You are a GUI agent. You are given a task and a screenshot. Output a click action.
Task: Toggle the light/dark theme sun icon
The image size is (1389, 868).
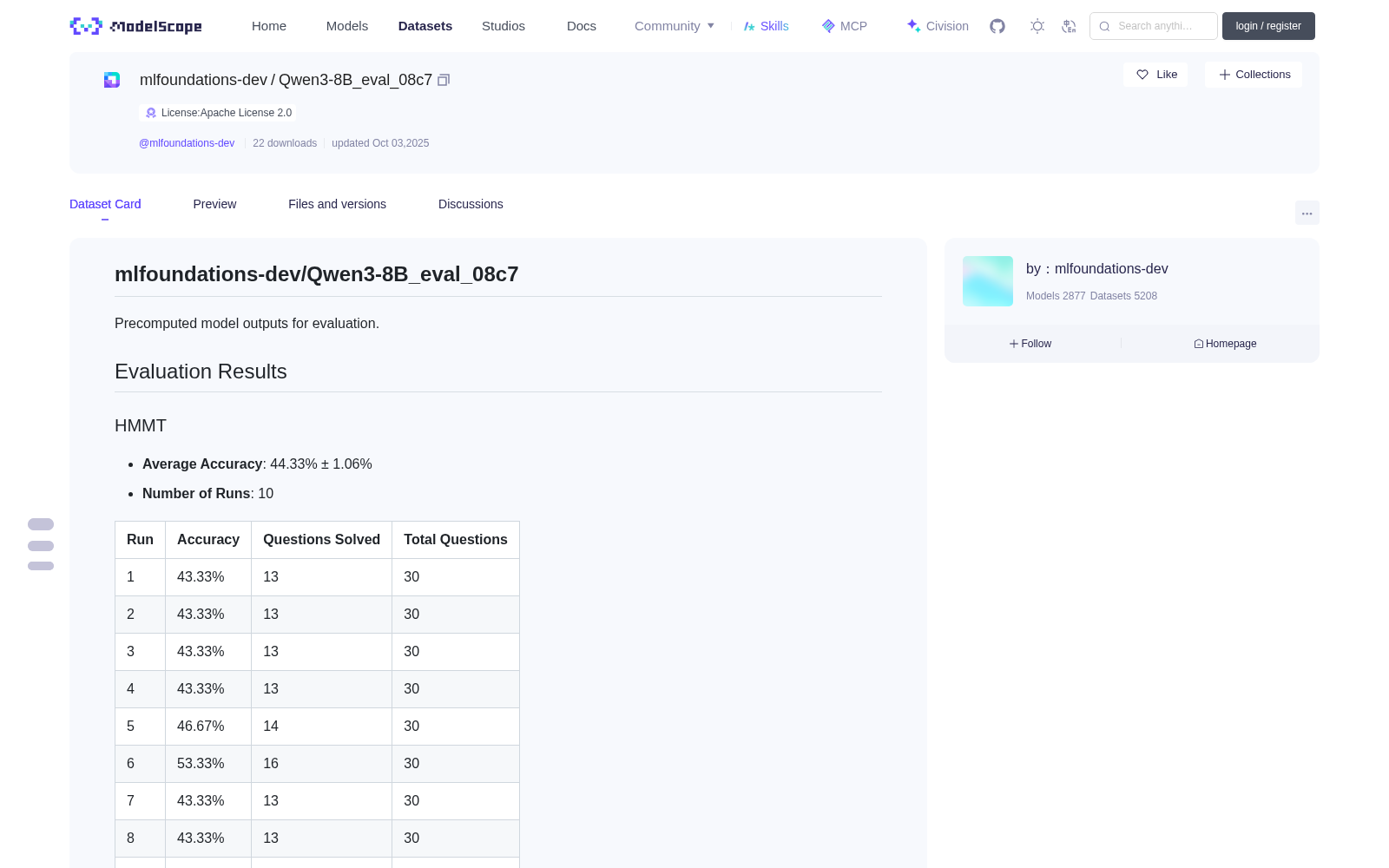1037,26
